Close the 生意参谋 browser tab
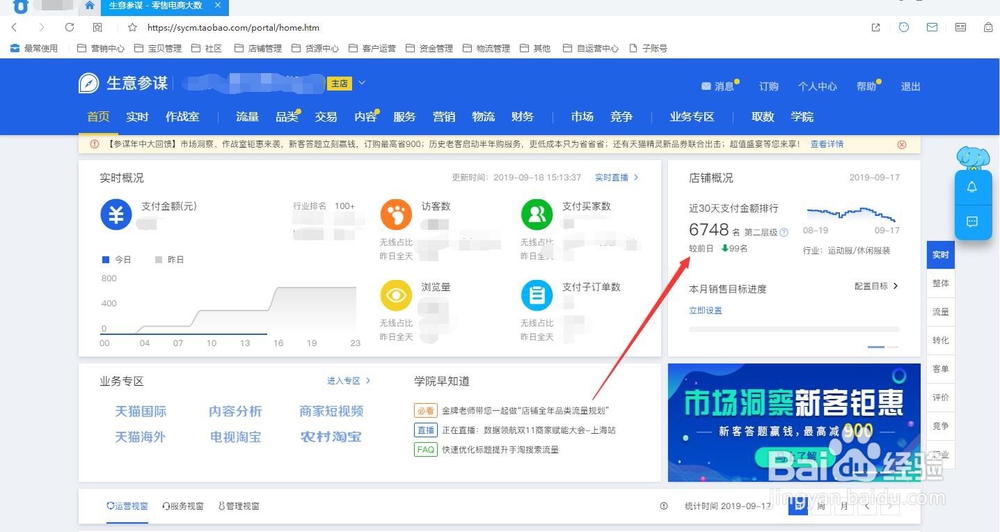 (x=217, y=5)
